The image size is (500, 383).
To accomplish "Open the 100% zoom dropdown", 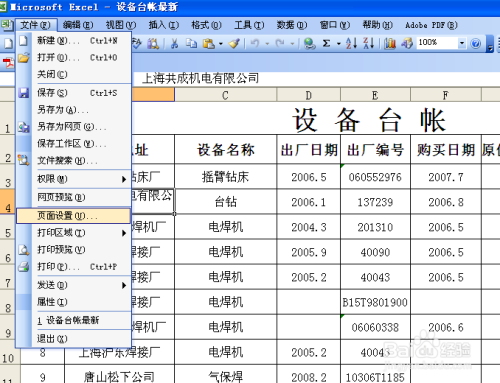I will pos(462,43).
